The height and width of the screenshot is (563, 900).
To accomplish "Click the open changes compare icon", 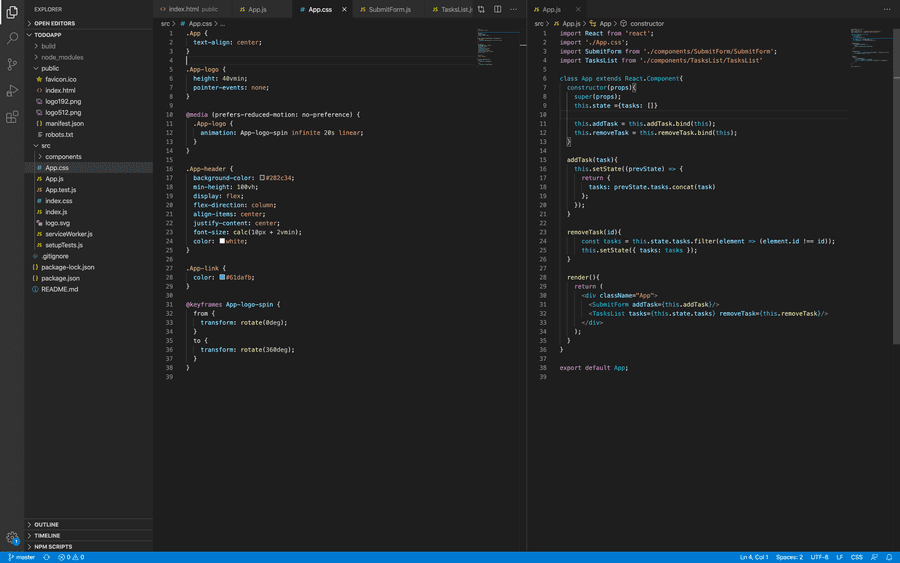I will point(482,9).
